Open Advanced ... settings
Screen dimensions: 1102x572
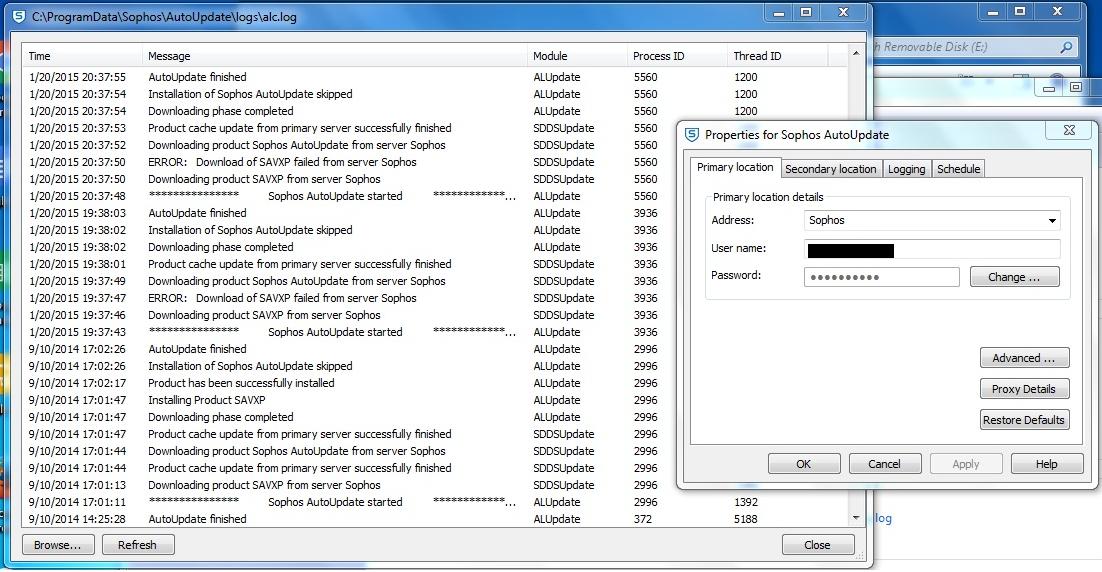(1024, 358)
